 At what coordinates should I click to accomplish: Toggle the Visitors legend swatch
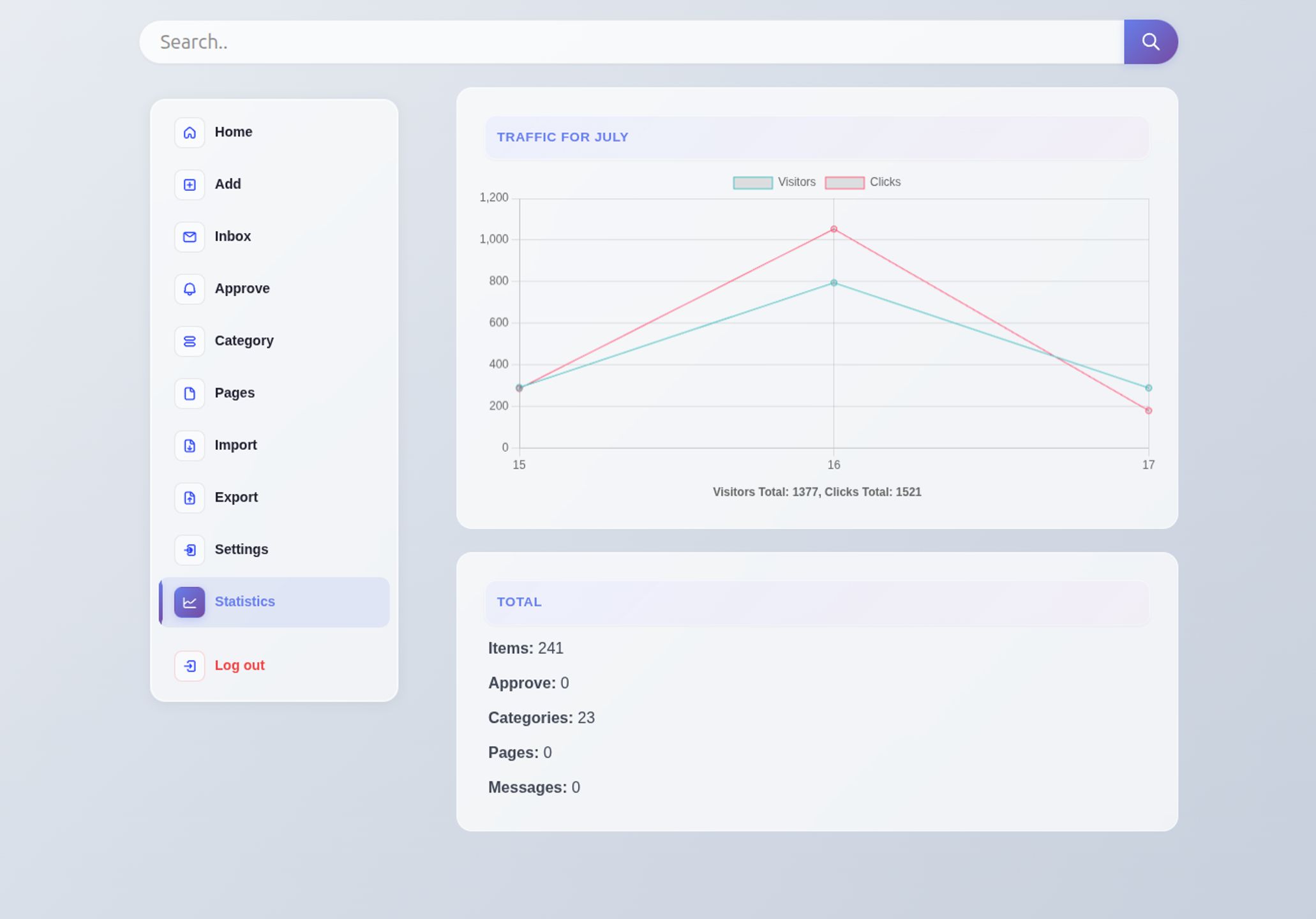pyautogui.click(x=753, y=183)
